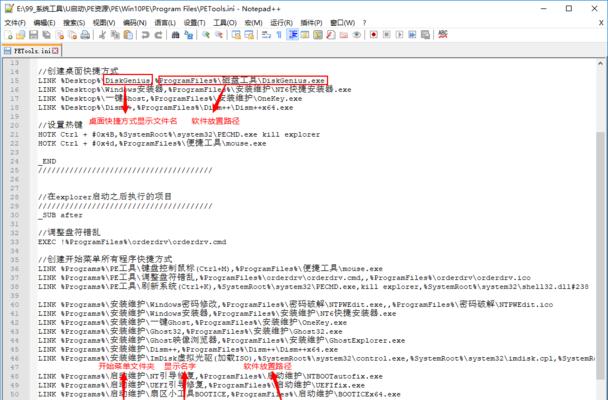Image resolution: width=608 pixels, height=400 pixels.
Task: Toggle Show All Characters pilcrow icon
Action: coord(279,35)
